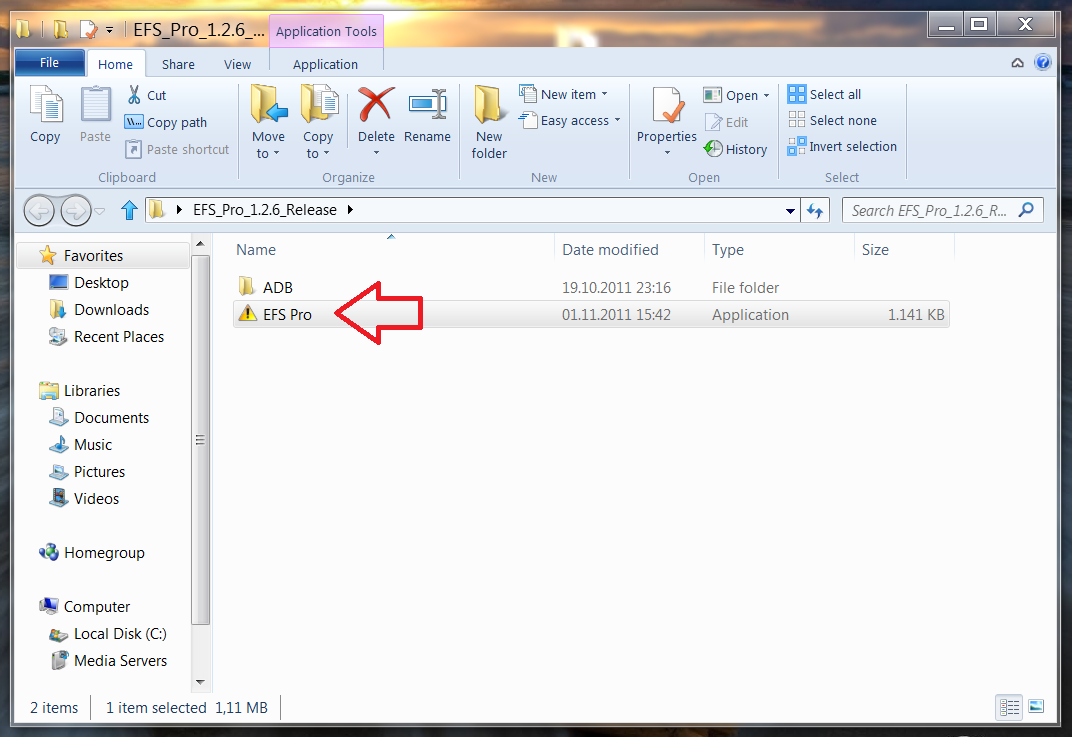Switch to large icons view in status bar
Screen dimensions: 1072x737
coord(1036,707)
